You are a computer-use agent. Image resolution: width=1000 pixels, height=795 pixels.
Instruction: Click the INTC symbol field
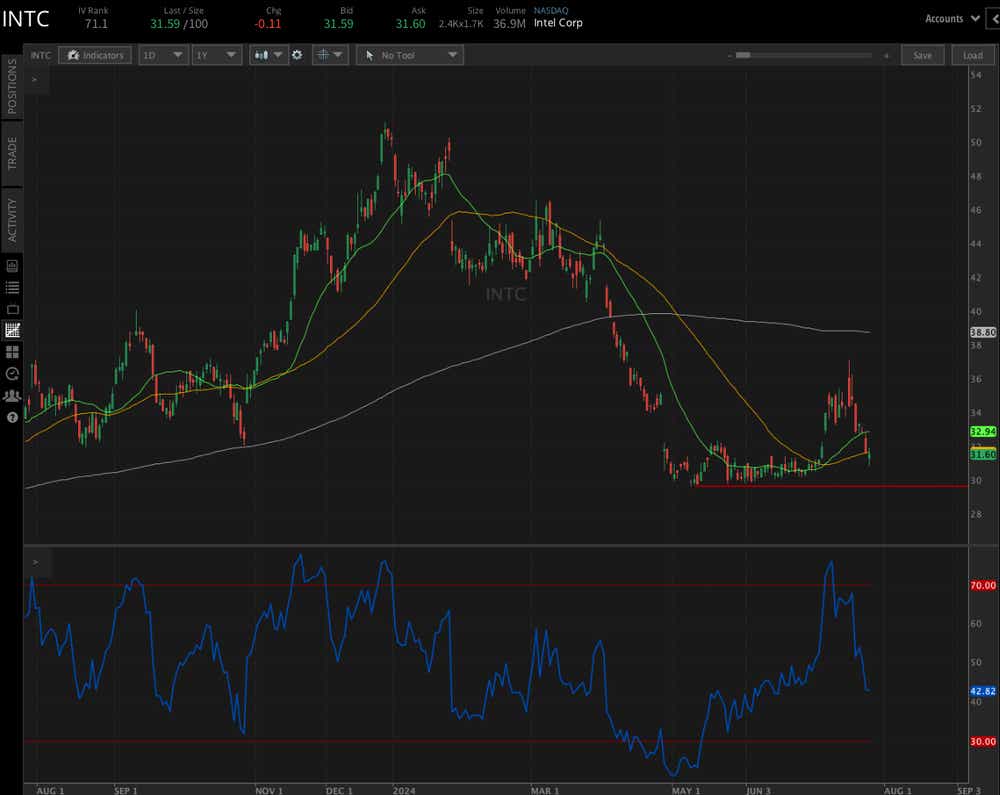coord(40,55)
